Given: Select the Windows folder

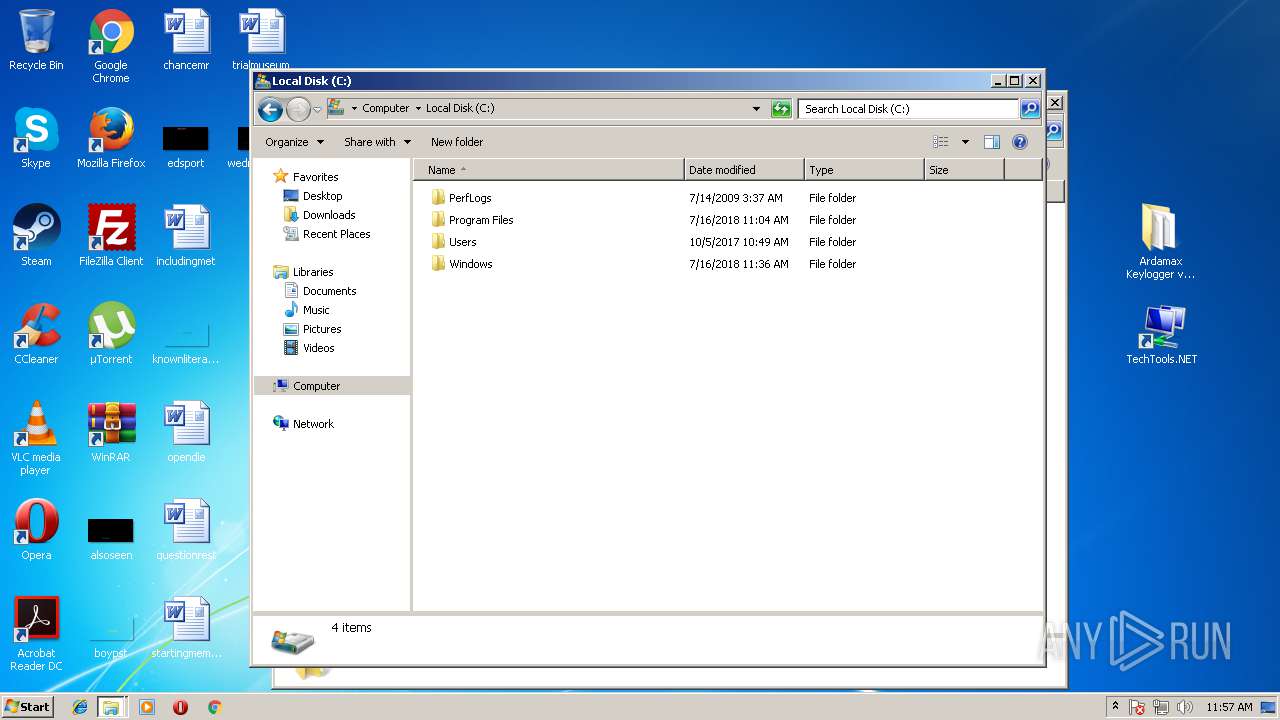Looking at the screenshot, I should coord(461,264).
